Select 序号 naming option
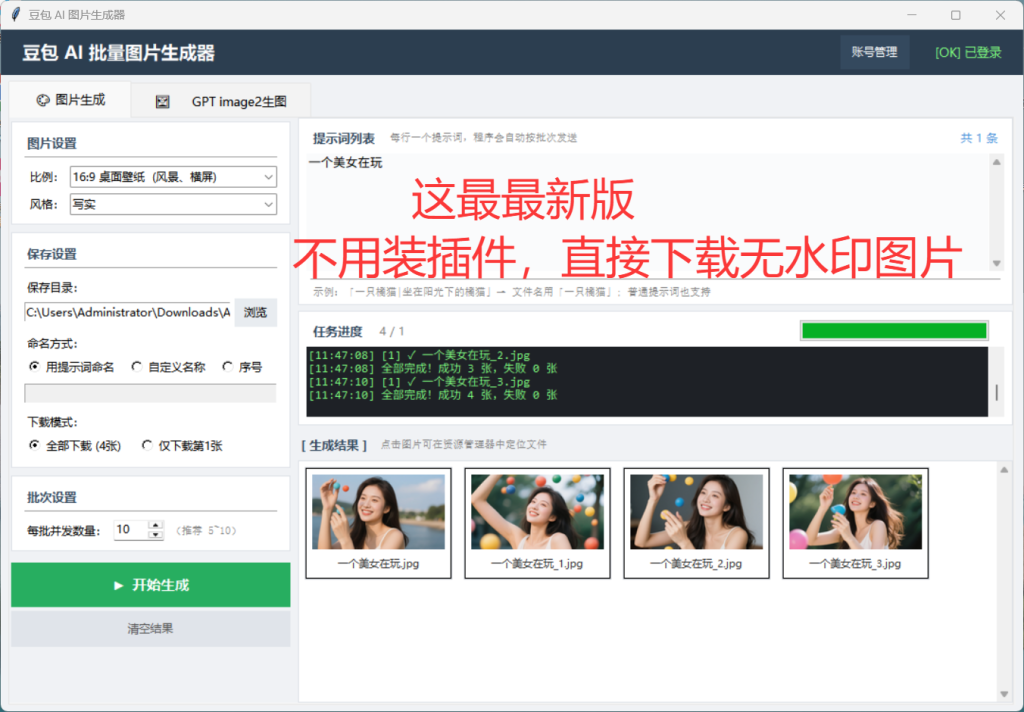 coord(242,367)
